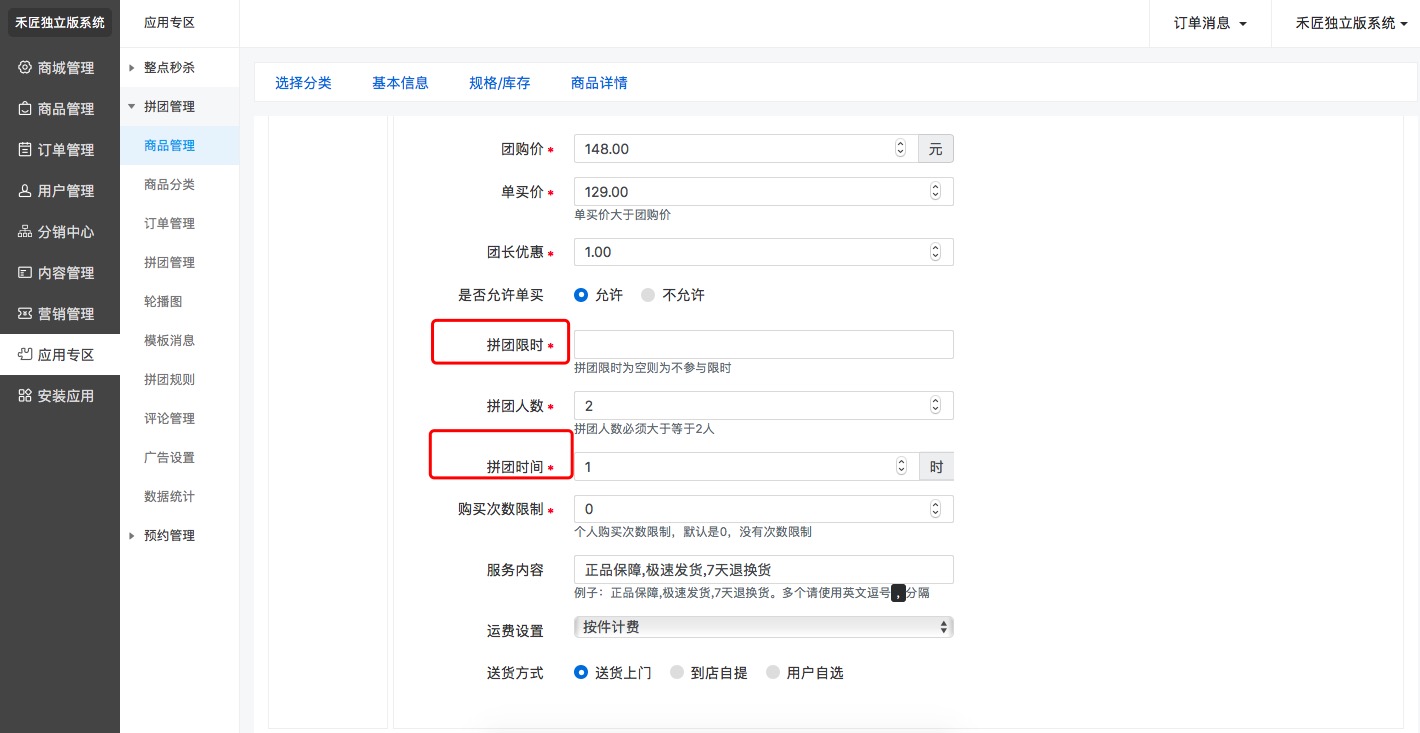Click the 拼团限时 input field
The width and height of the screenshot is (1420, 733).
pos(763,344)
